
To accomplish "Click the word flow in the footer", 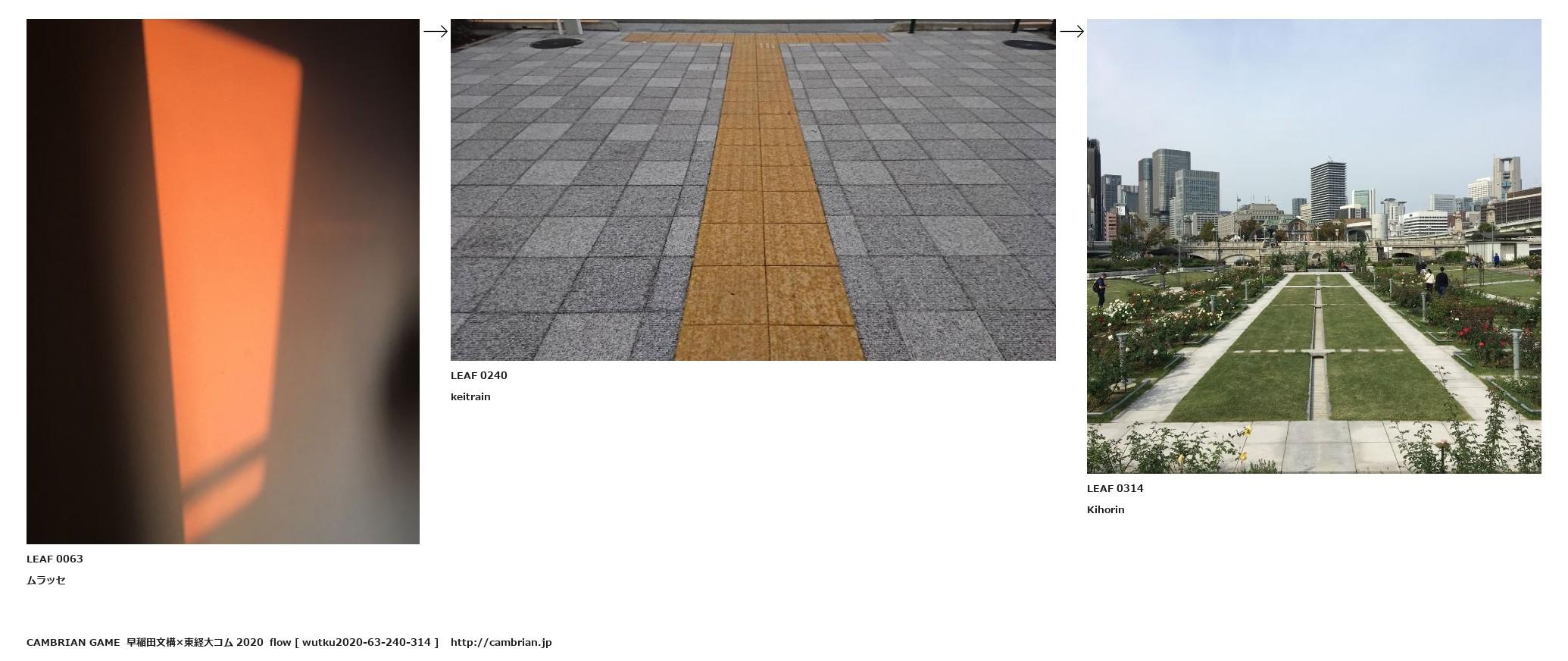I will pyautogui.click(x=280, y=642).
